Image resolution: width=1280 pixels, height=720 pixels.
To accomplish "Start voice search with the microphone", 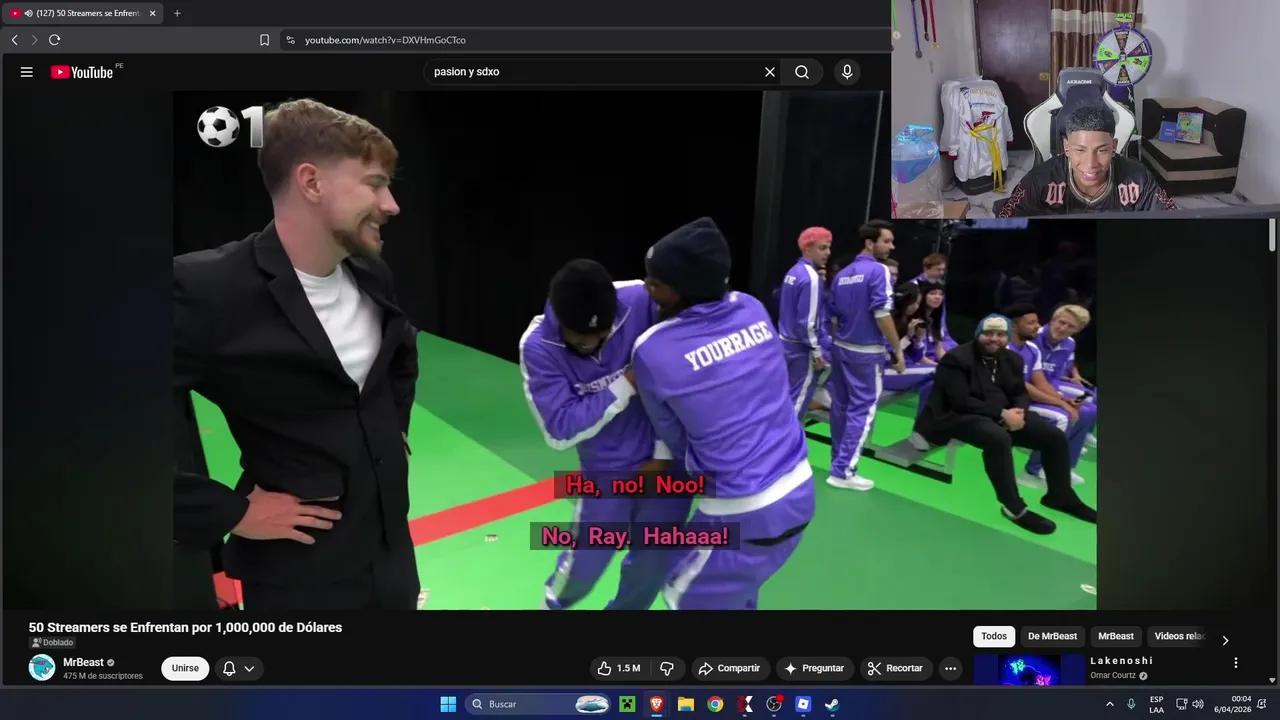I will (847, 72).
